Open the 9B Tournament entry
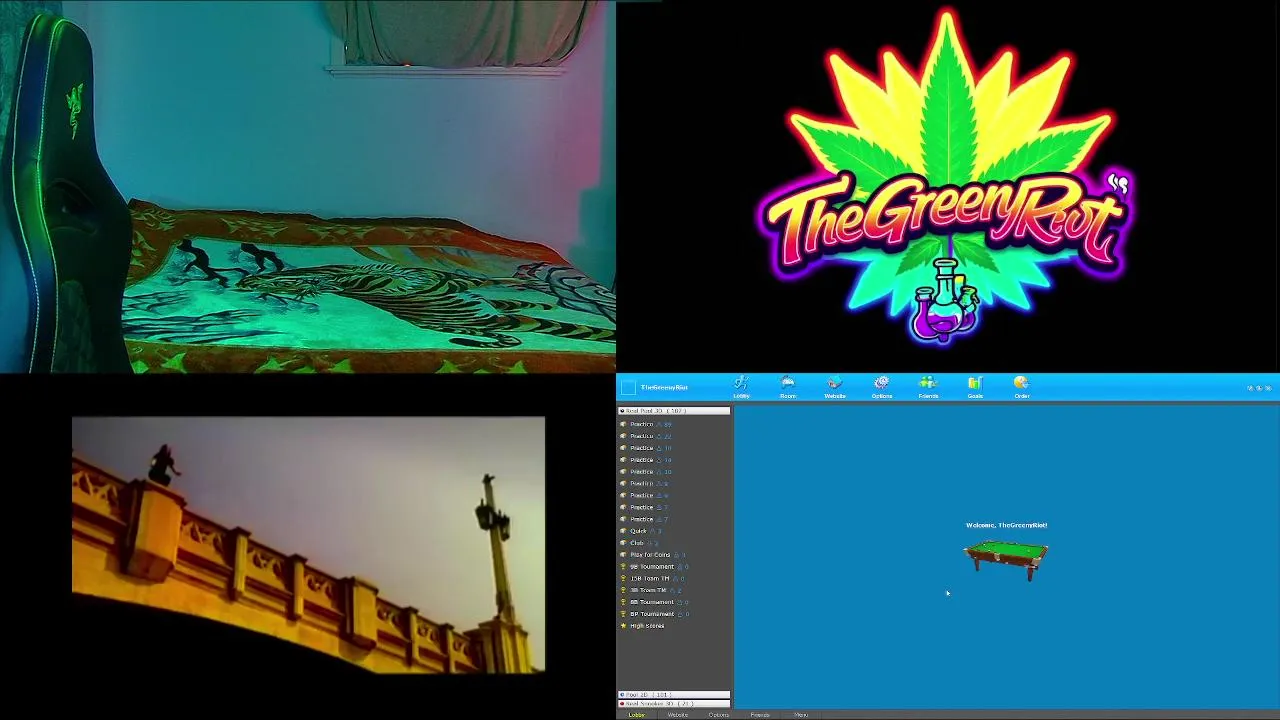 coord(654,567)
